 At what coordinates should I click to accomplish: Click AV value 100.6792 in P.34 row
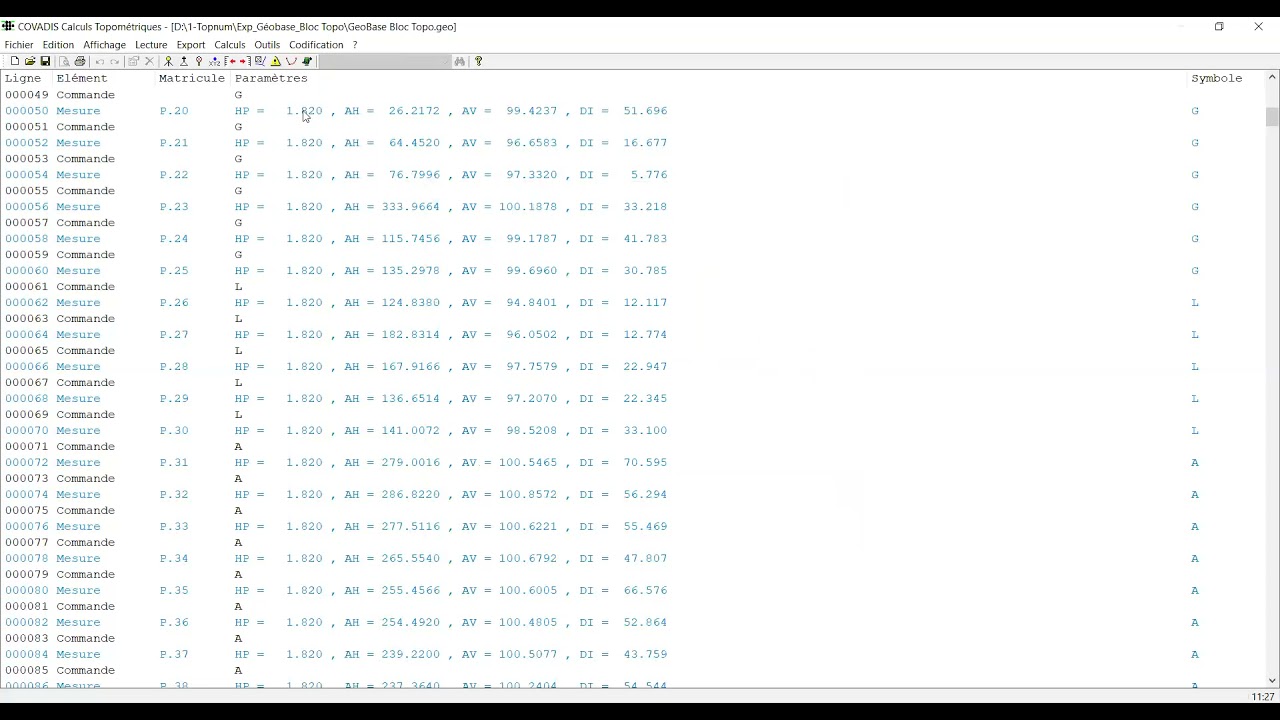click(528, 559)
